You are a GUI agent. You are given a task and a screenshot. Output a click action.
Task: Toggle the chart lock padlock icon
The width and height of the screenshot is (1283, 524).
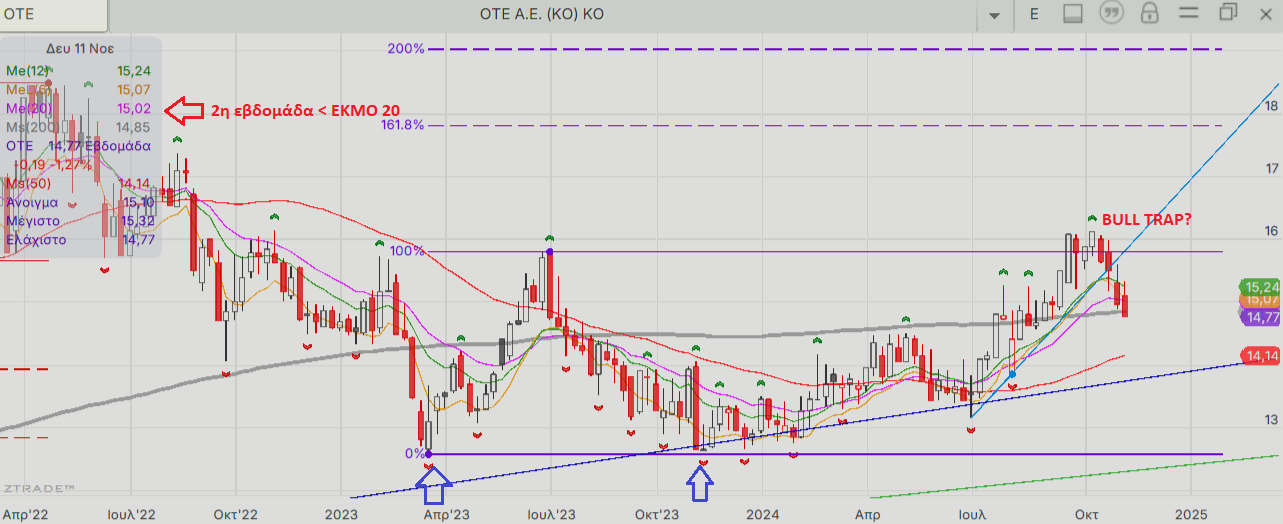pyautogui.click(x=1150, y=14)
